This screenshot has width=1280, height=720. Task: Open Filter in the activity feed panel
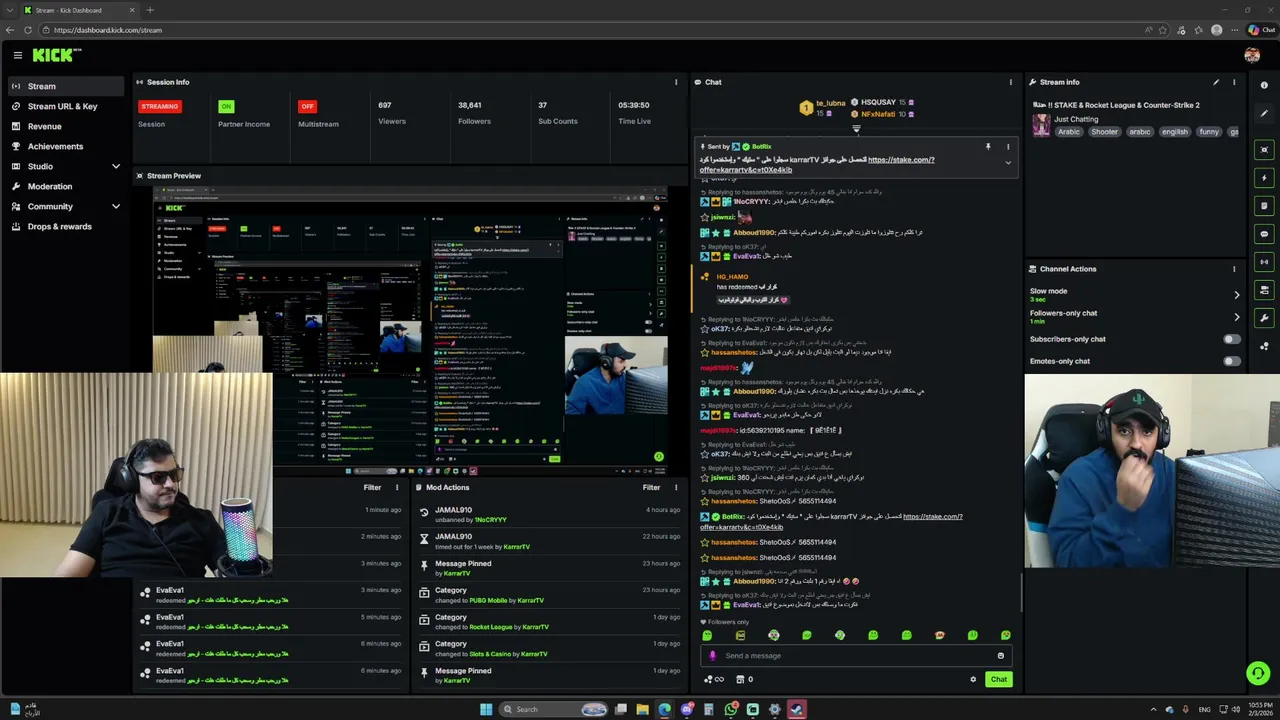coord(372,487)
